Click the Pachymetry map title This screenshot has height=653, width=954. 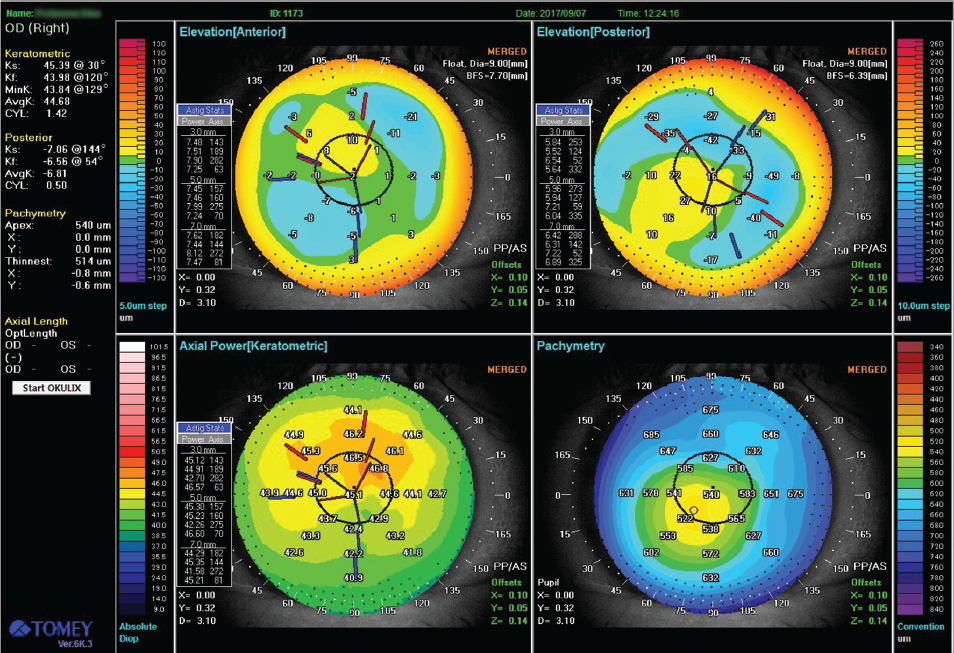(570, 346)
